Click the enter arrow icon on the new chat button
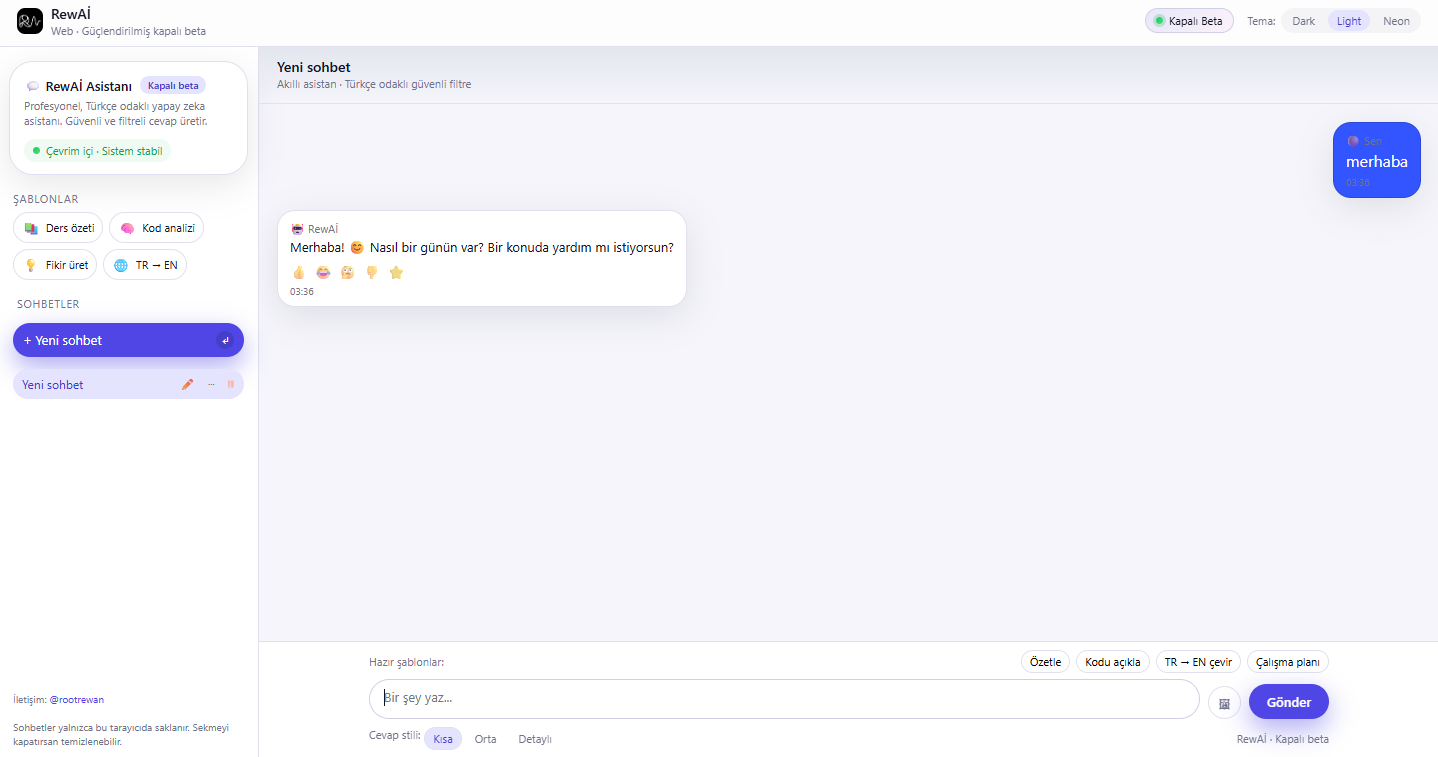This screenshot has width=1438, height=757. (x=225, y=340)
